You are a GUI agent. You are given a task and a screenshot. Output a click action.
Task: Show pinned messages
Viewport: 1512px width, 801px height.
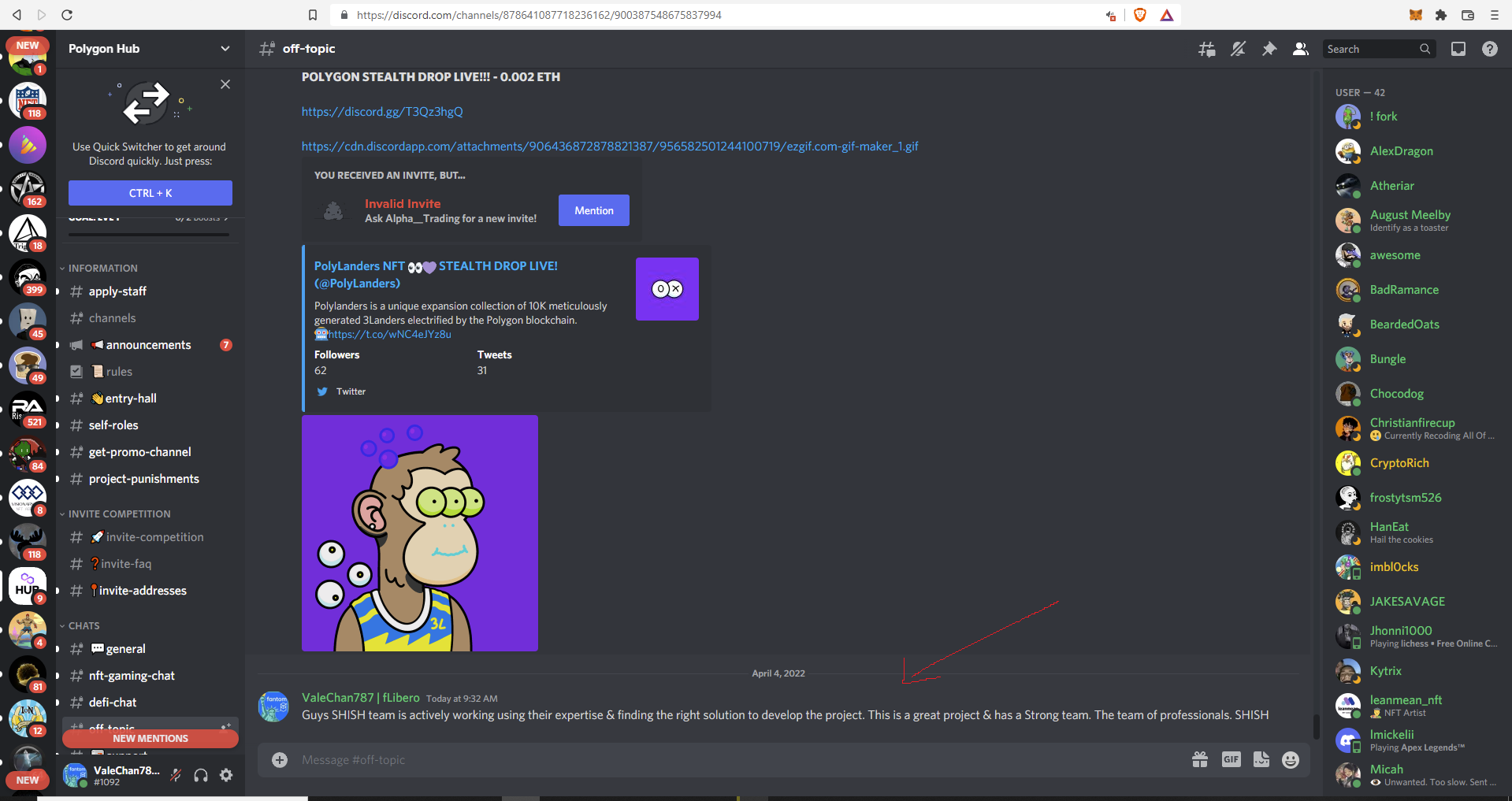click(1269, 49)
